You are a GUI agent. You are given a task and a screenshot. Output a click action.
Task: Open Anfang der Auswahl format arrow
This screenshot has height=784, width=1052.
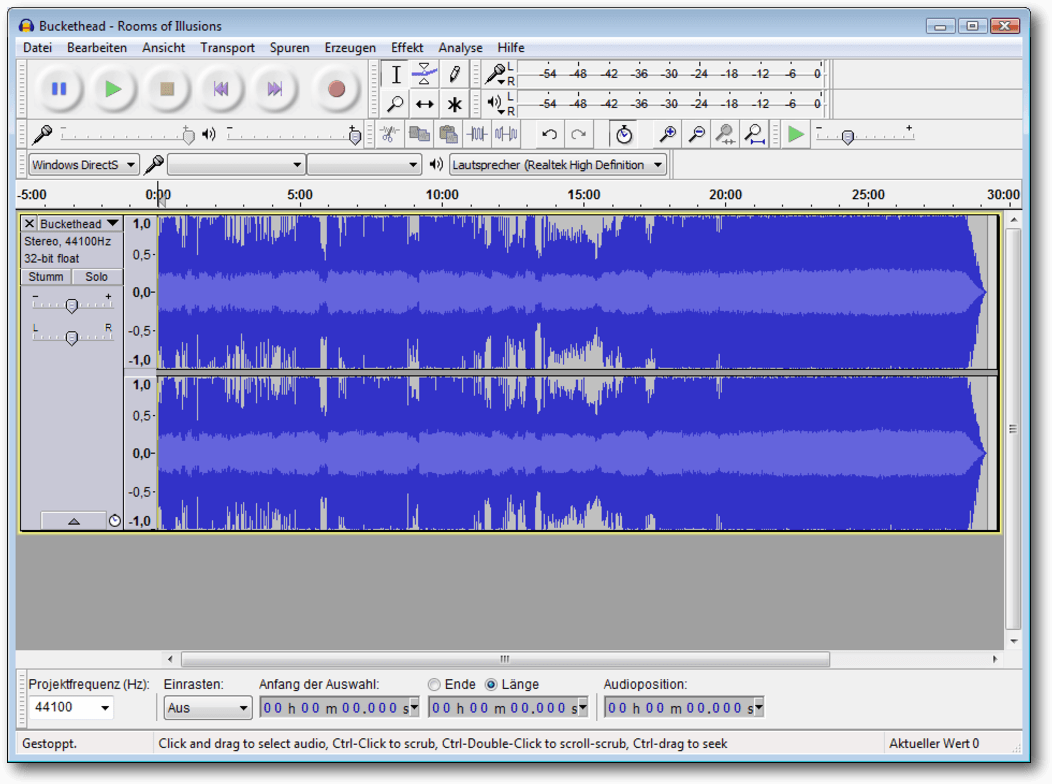tap(414, 707)
